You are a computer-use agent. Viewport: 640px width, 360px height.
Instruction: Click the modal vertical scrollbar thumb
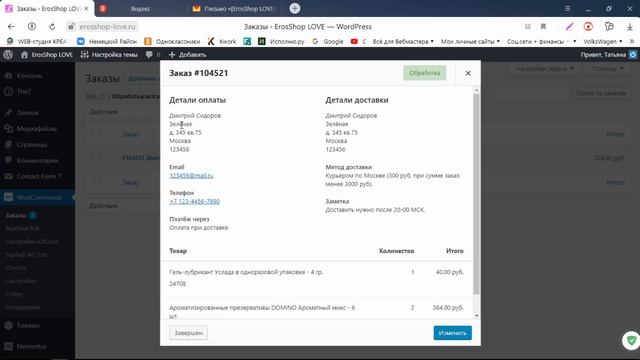click(x=476, y=194)
